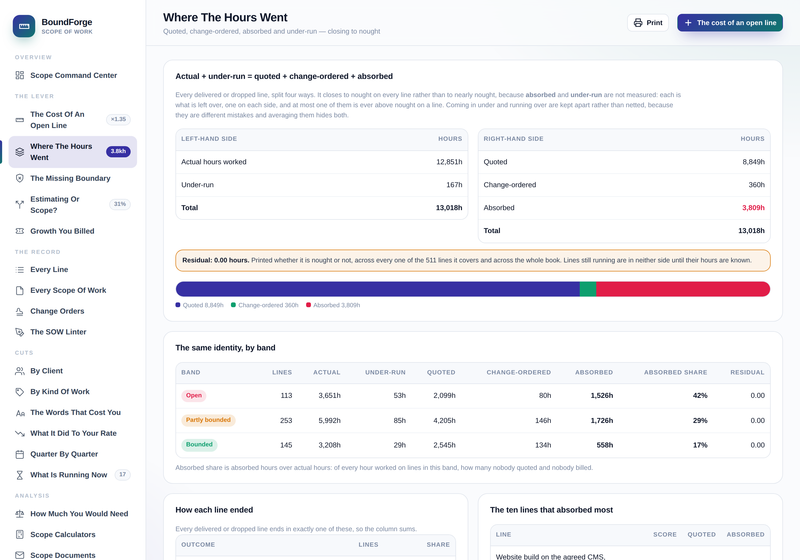Viewport: 800px width, 560px height.
Task: Click the printer icon in Print button
Action: click(638, 22)
